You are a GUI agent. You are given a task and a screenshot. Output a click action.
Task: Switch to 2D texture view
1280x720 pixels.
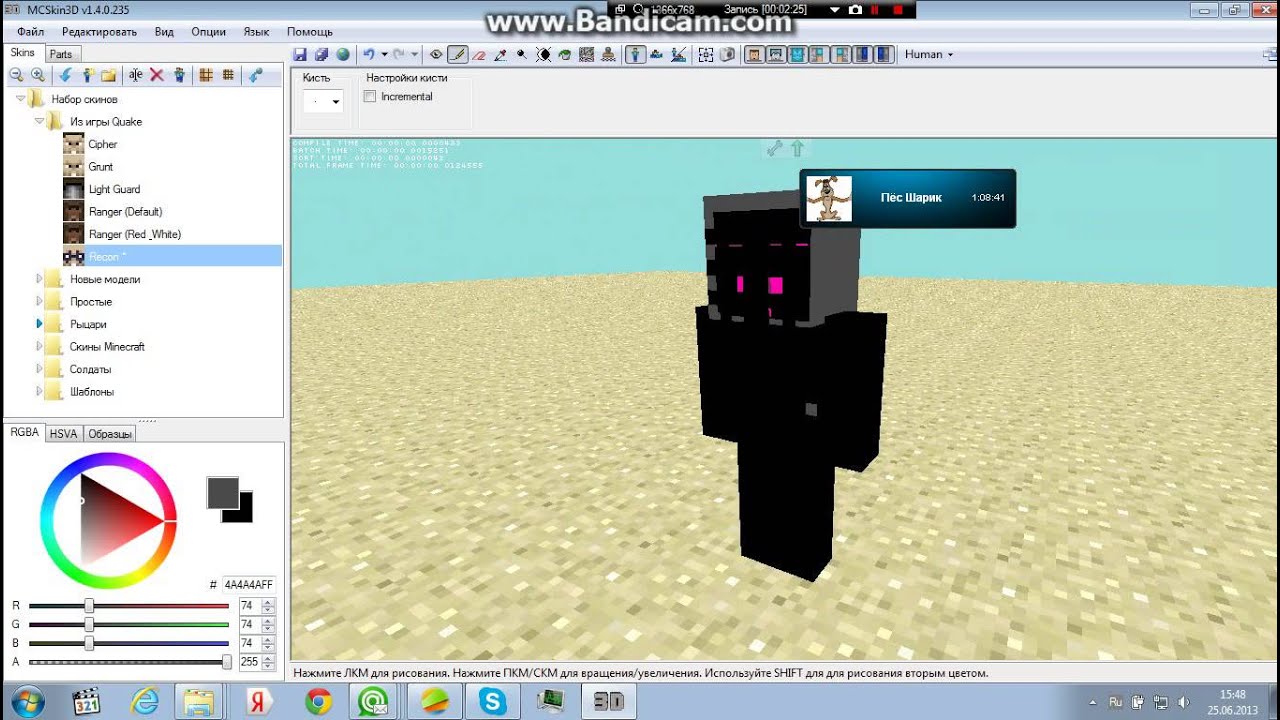656,55
